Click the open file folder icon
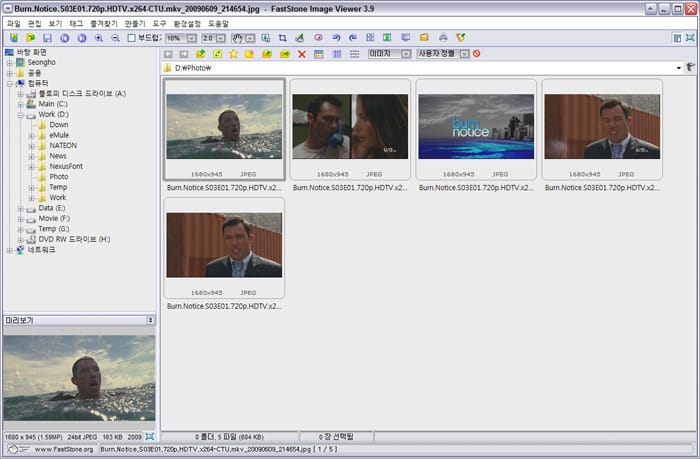The height and width of the screenshot is (459, 700). [x=30, y=38]
